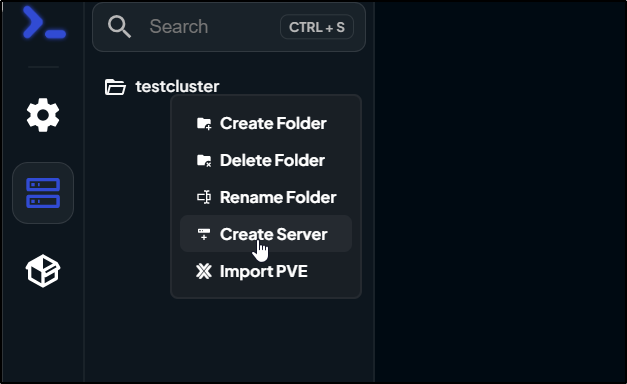Screen dimensions: 627x384
Task: Click the Import PVE Proxmox icon
Action: (204, 271)
